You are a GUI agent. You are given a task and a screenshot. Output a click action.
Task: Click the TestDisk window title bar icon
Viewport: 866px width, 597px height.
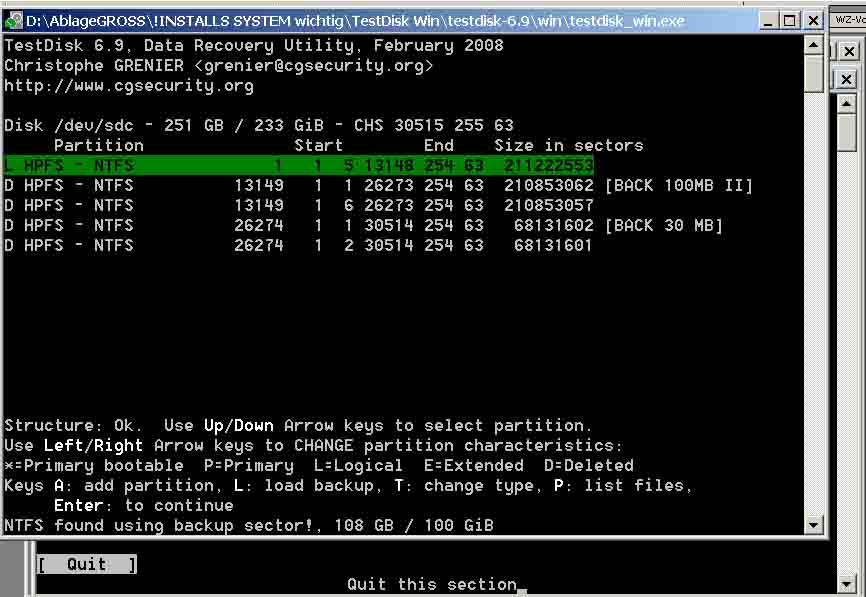[x=13, y=21]
